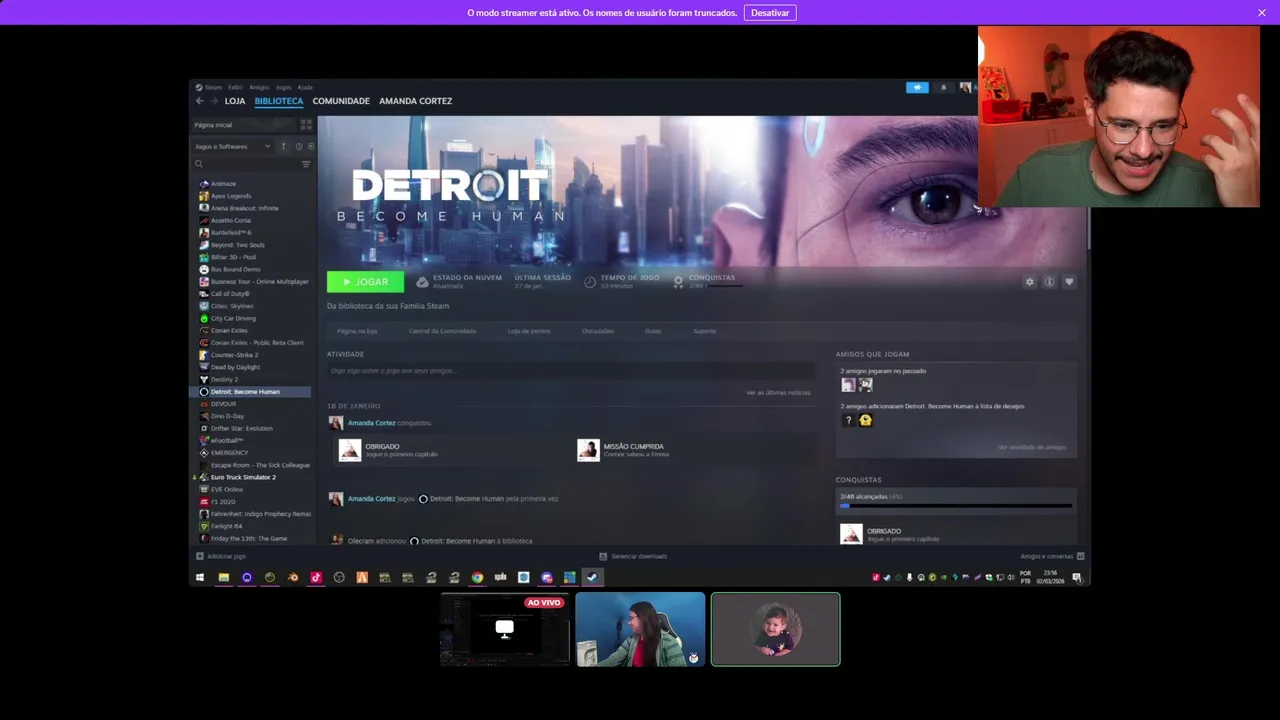The width and height of the screenshot is (1280, 720).
Task: Expand the Jogos e Softwares dropdown
Action: [233, 147]
